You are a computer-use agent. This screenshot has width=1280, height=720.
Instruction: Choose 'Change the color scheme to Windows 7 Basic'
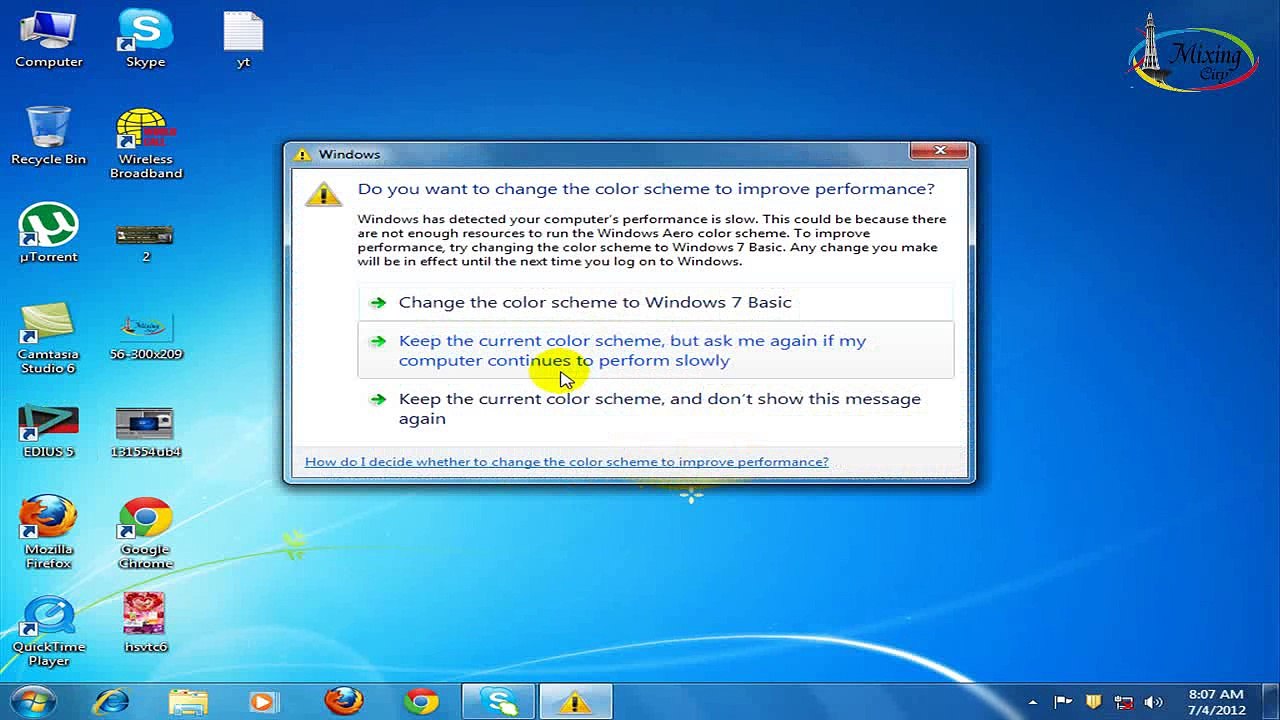[655, 302]
